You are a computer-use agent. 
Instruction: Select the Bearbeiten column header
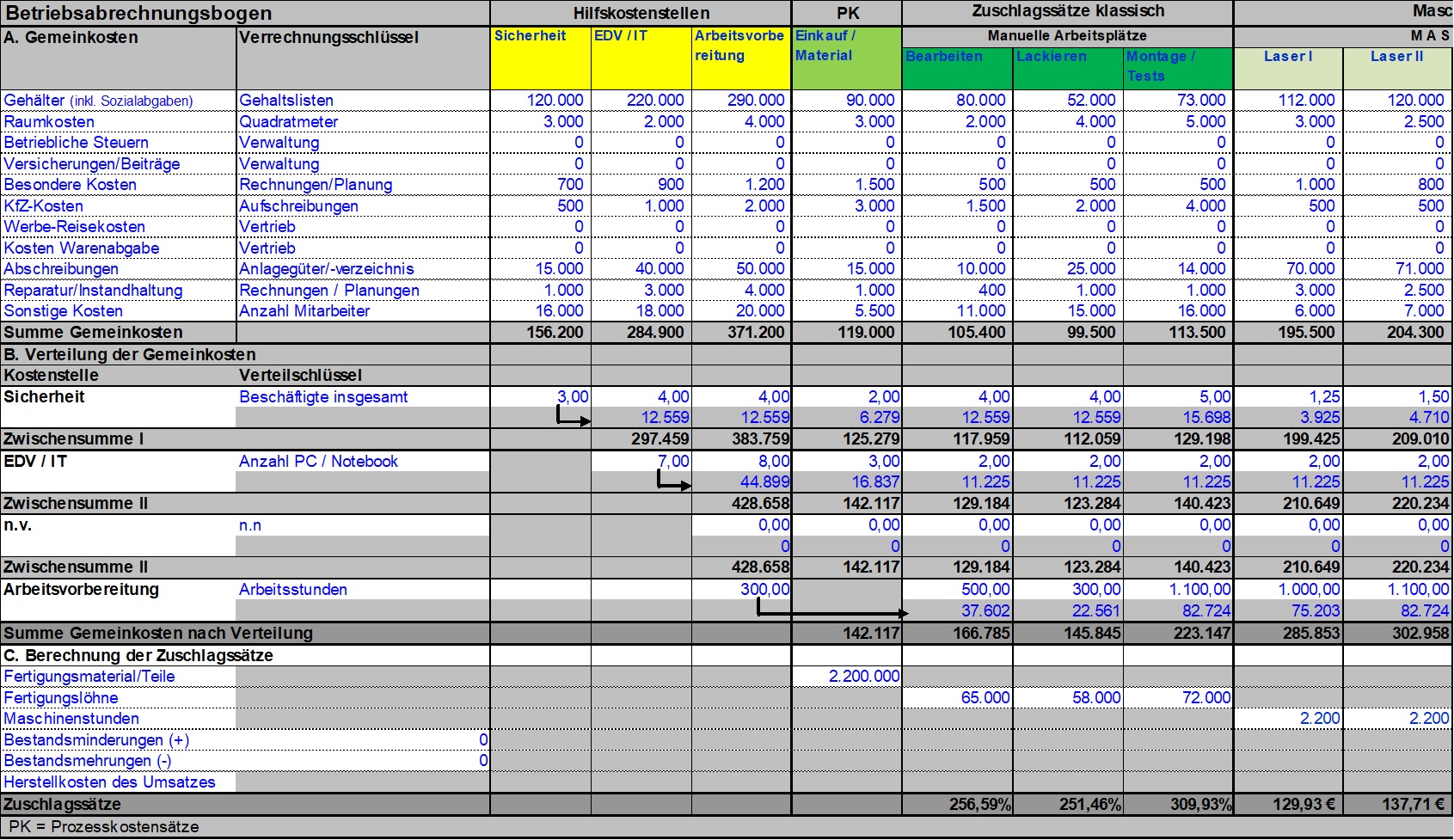point(957,67)
